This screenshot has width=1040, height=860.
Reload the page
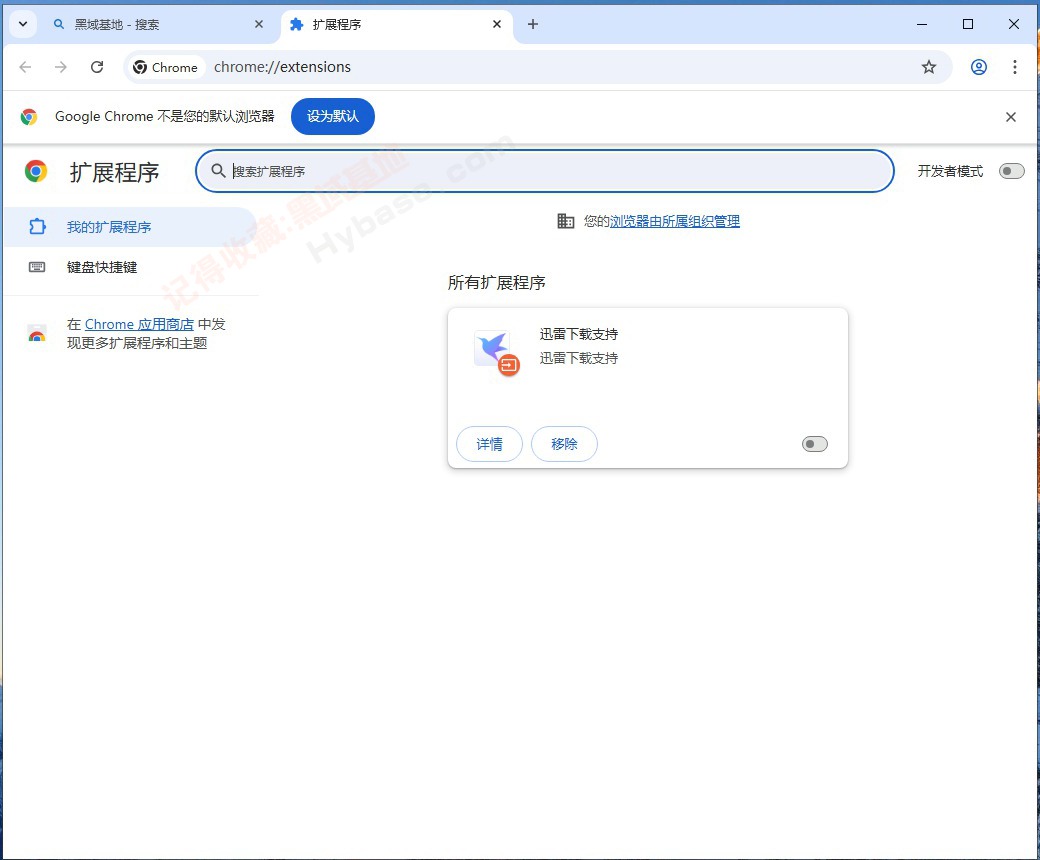point(97,67)
